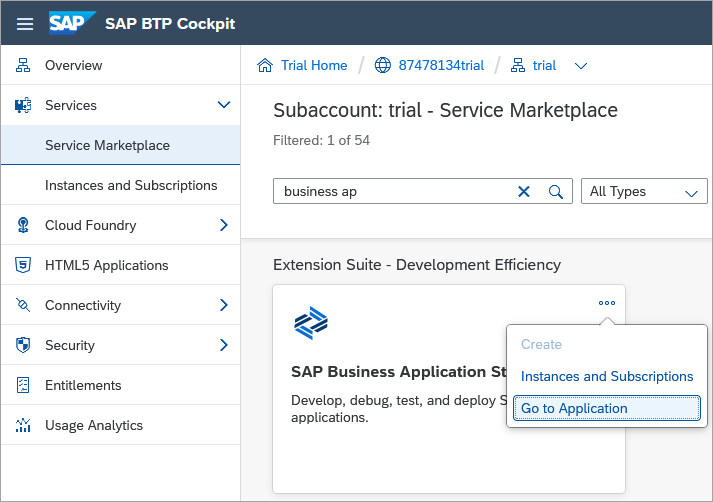Click the Extension Suite - Development Efficiency heading
713x502 pixels.
[x=417, y=265]
